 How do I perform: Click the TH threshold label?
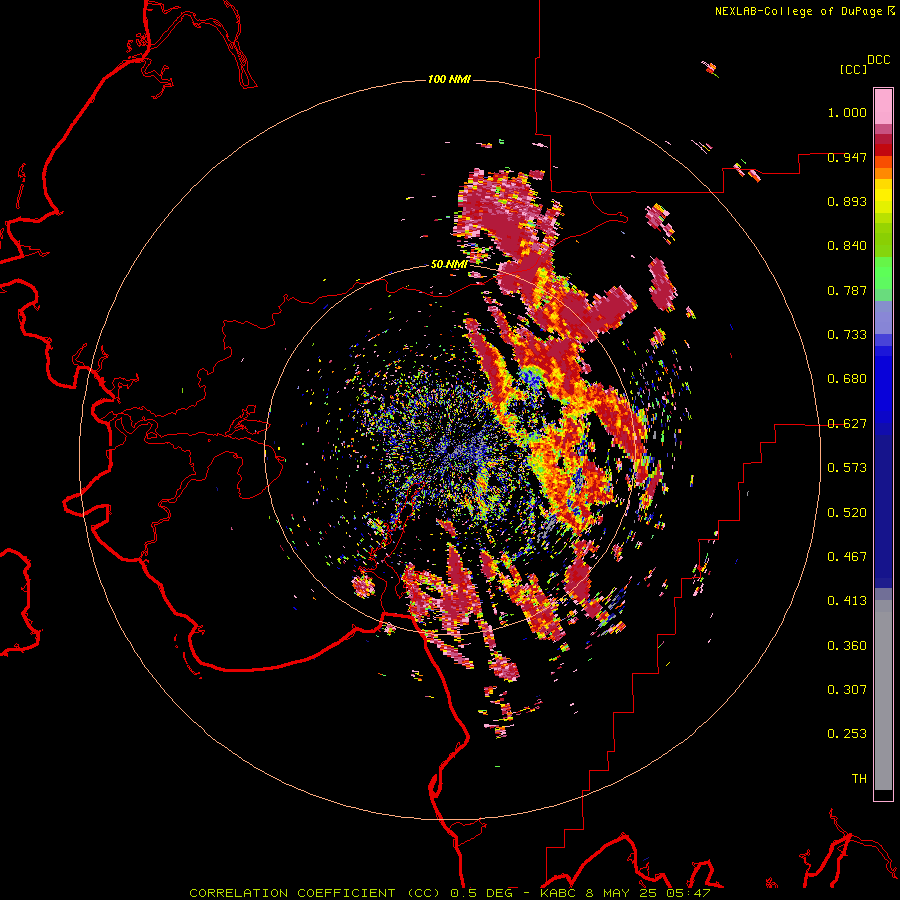(x=859, y=778)
